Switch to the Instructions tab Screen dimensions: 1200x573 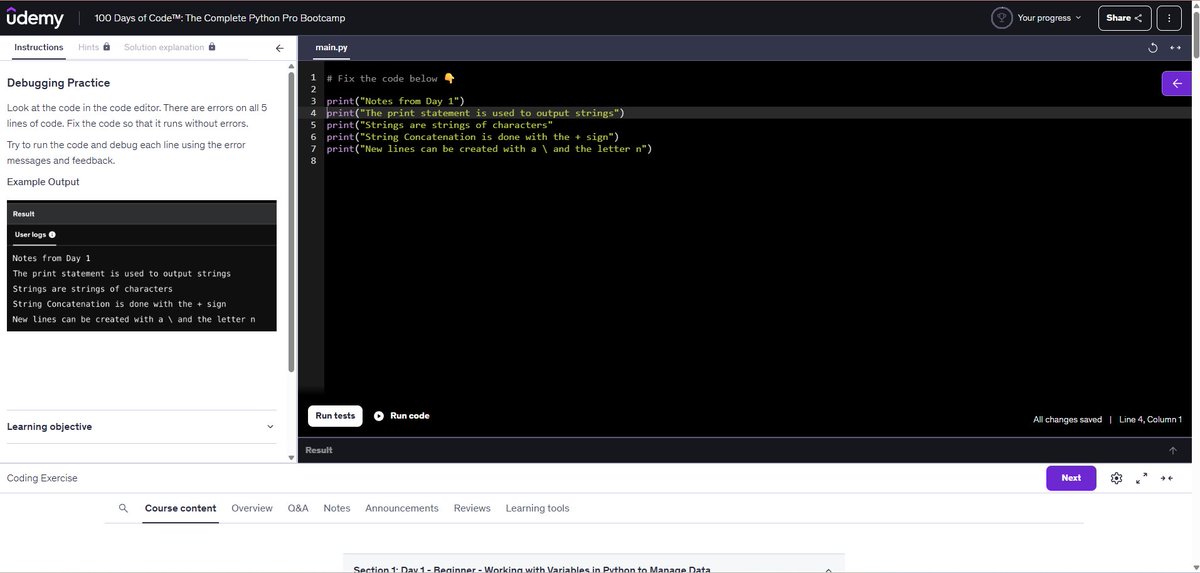39,48
